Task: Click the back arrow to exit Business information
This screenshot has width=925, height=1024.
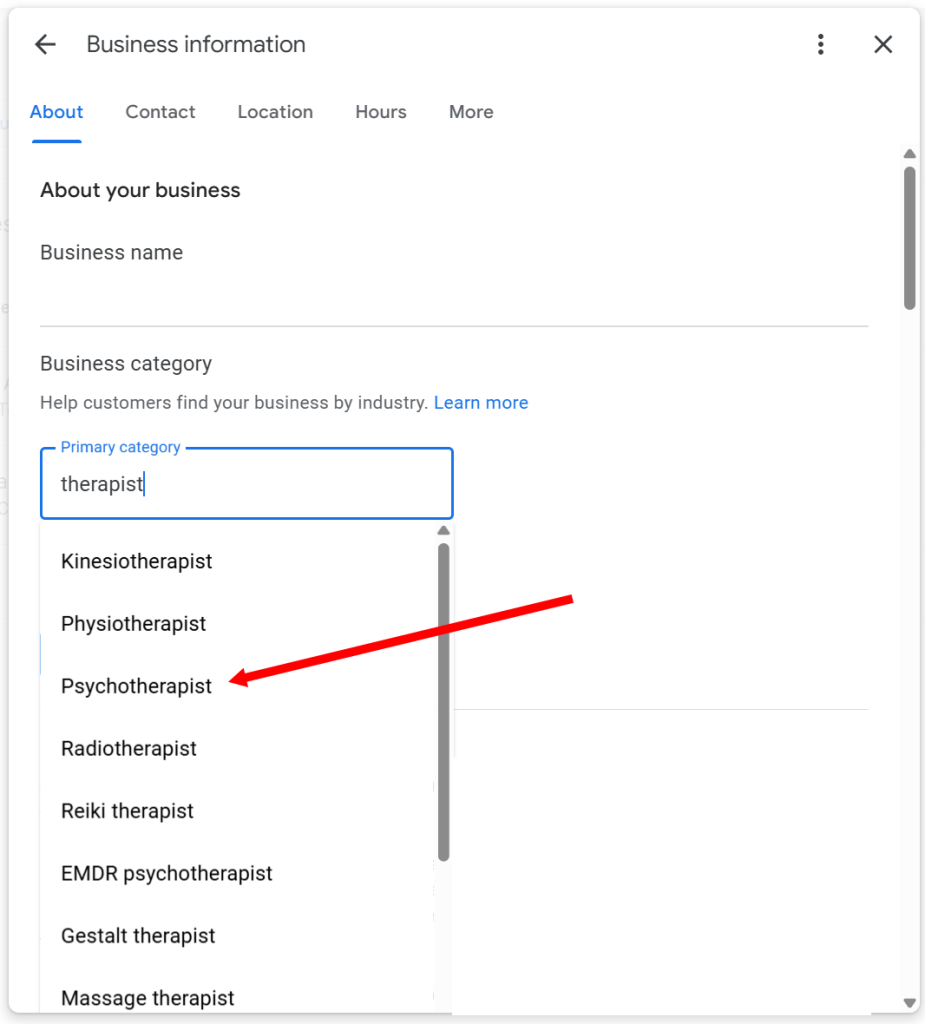Action: 45,44
